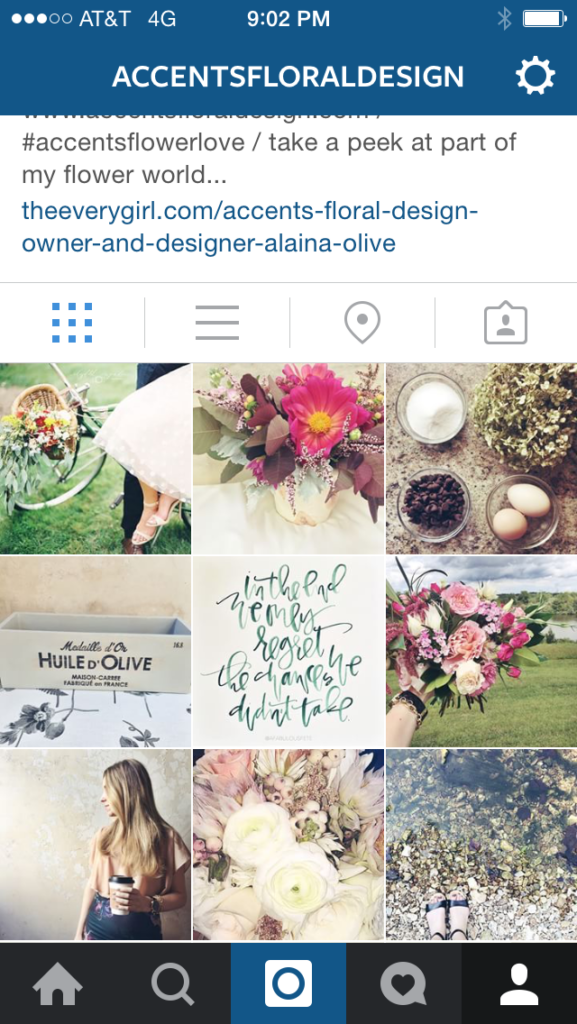Open the Search explore tab

coord(173,984)
